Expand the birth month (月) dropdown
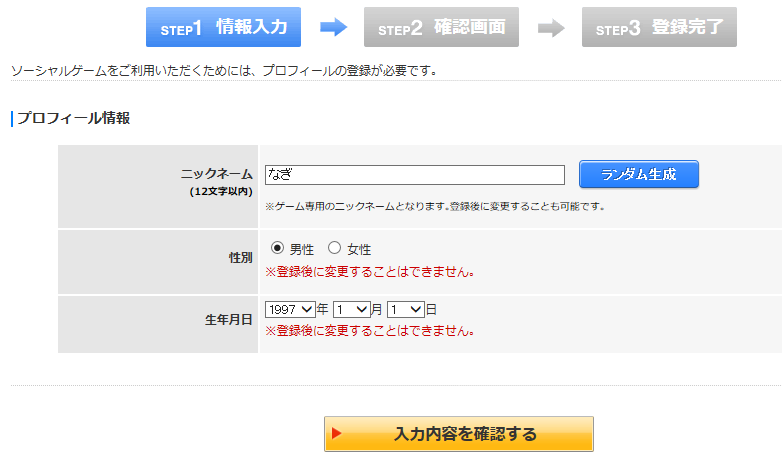782x457 pixels. 351,310
